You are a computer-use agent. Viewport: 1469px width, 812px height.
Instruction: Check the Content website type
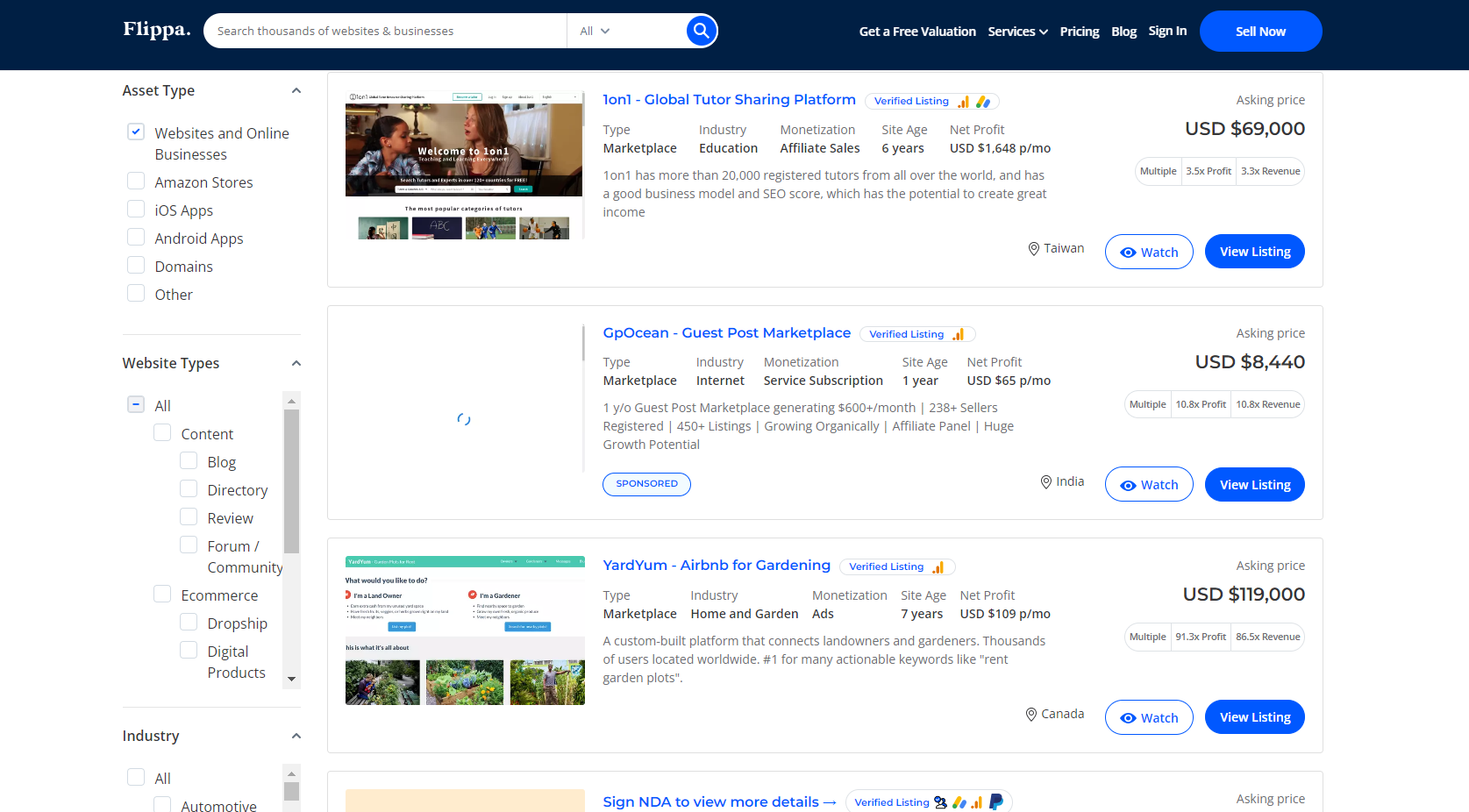tap(162, 432)
